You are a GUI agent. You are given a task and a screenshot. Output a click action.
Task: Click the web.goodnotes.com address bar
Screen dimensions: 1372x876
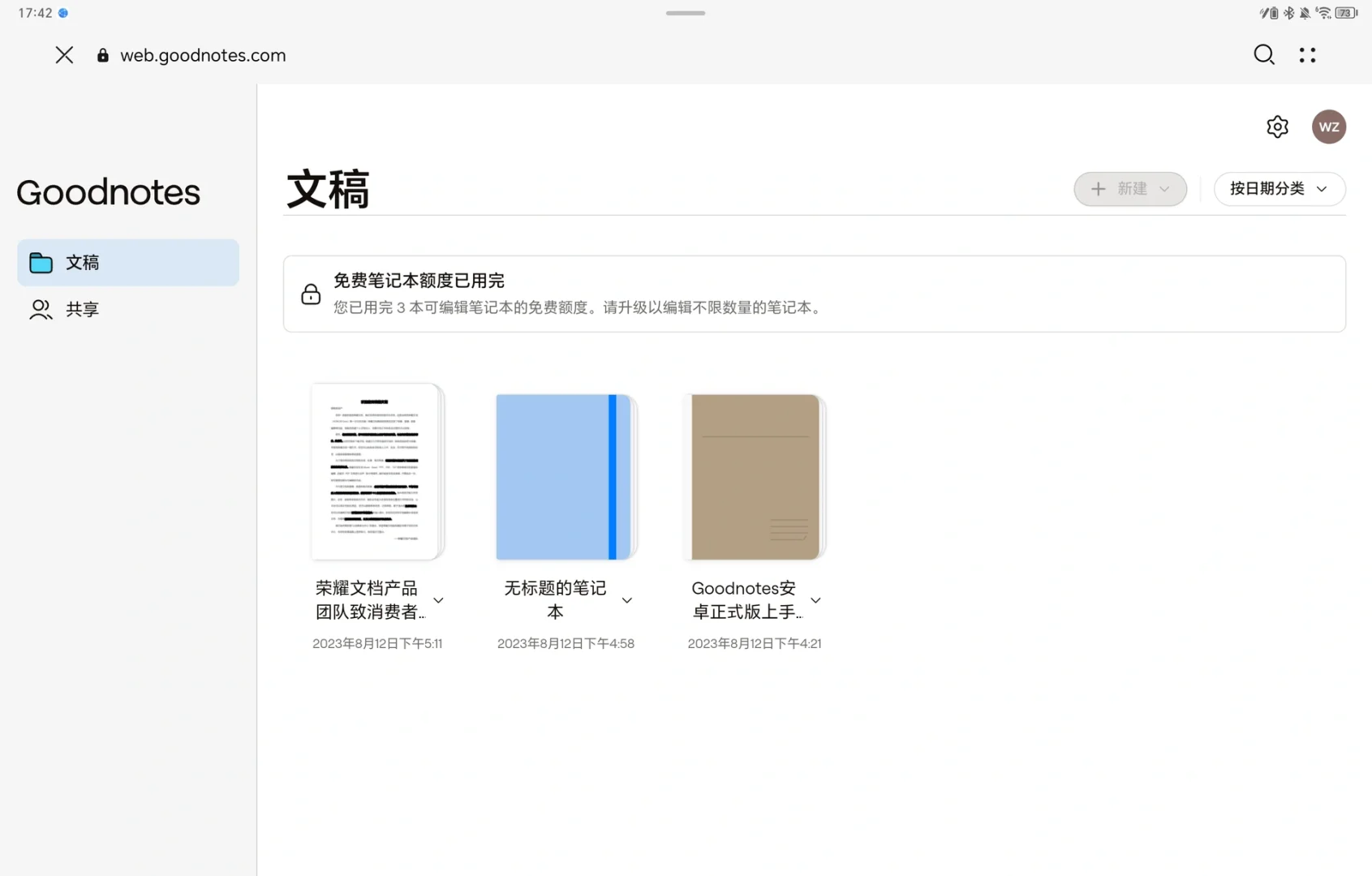pyautogui.click(x=203, y=54)
